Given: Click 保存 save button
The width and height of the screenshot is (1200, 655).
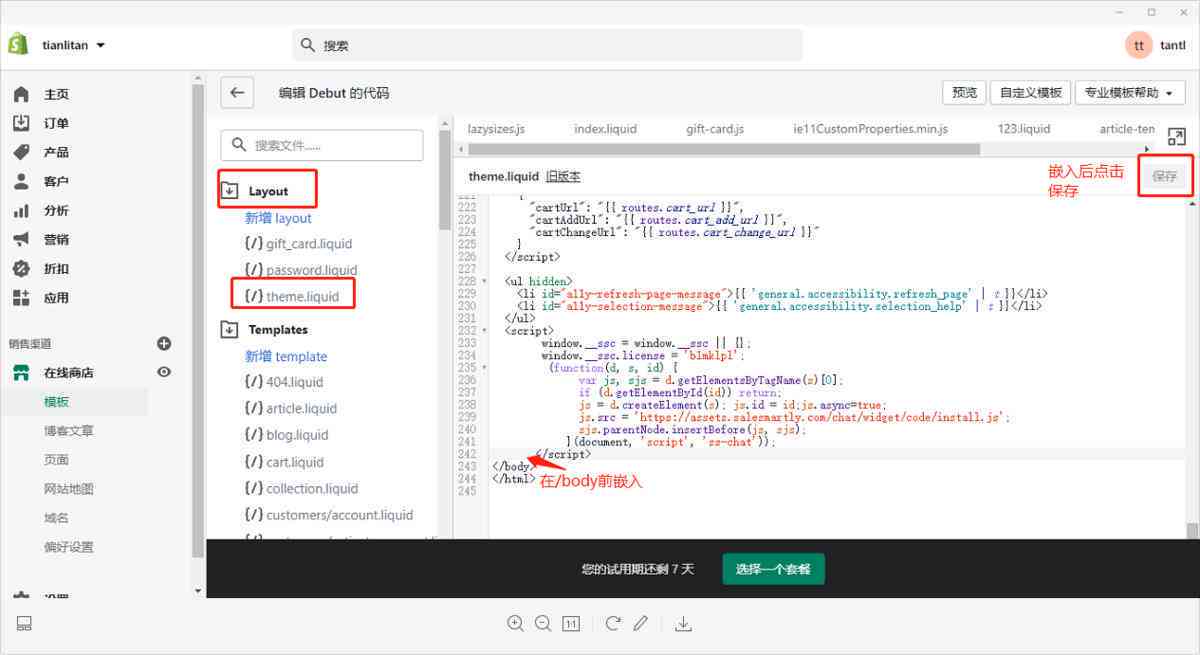Looking at the screenshot, I should pos(1165,176).
